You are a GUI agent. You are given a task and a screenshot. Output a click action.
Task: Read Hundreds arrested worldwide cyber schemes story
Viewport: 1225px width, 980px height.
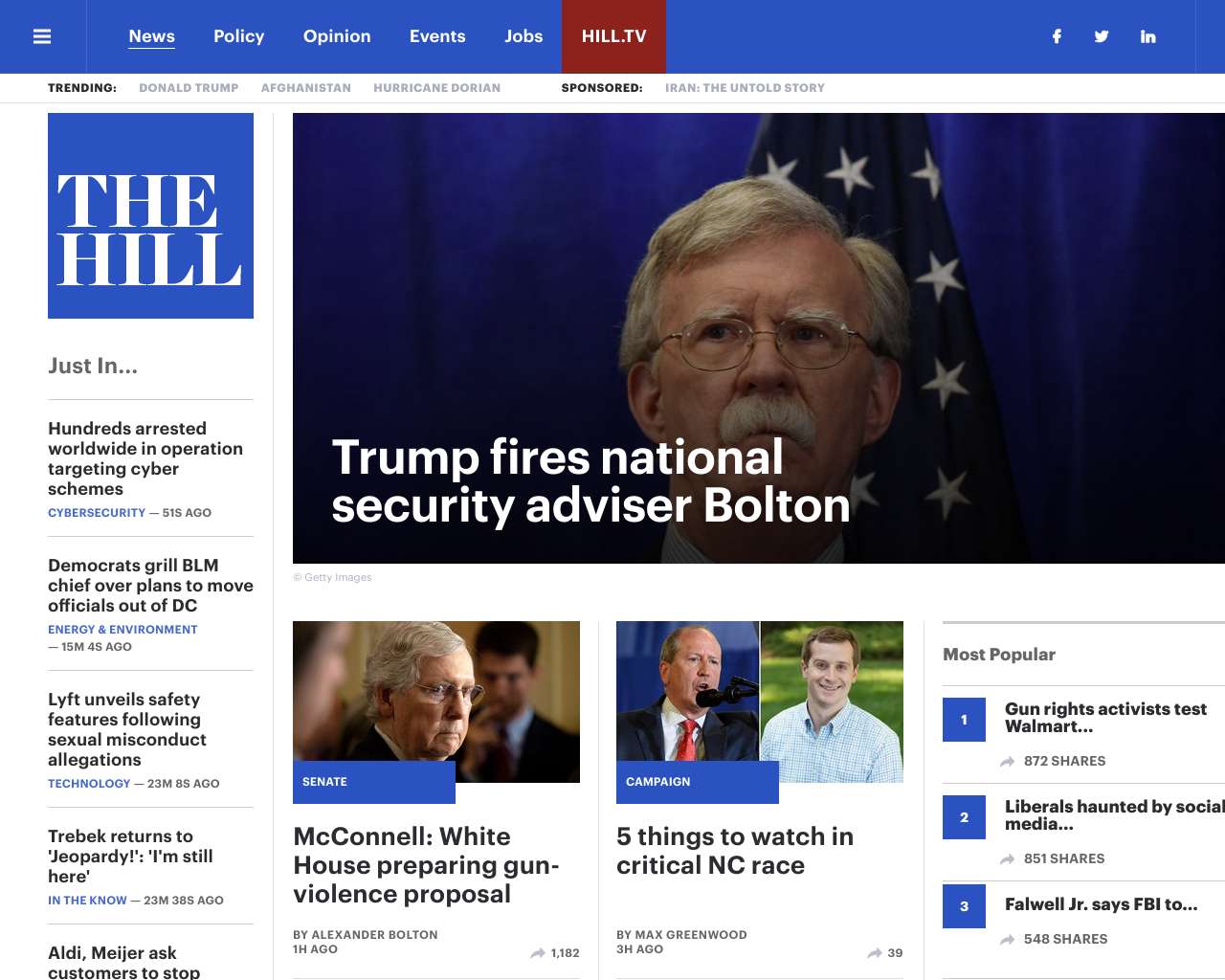pos(145,458)
